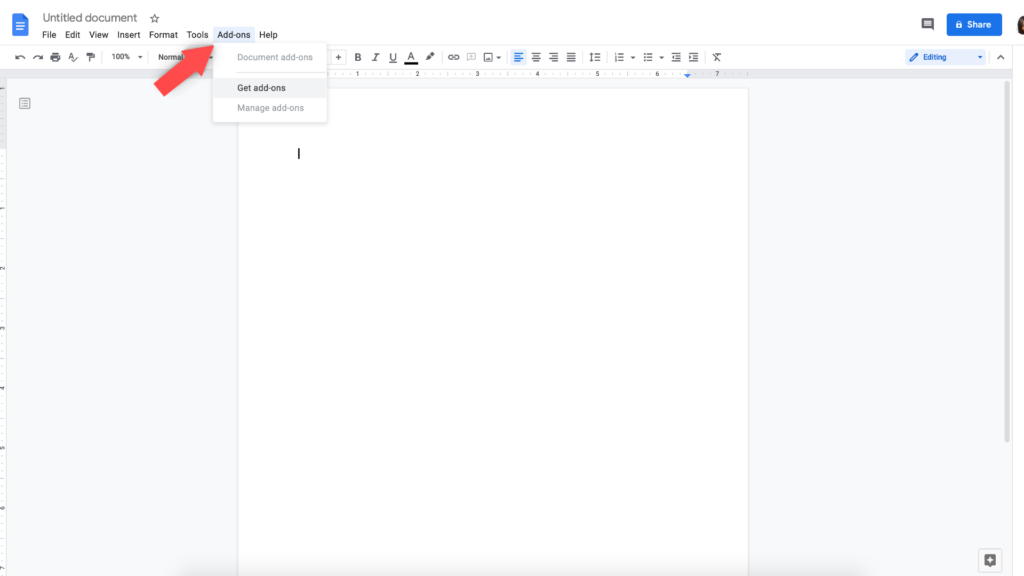Click the undo arrow icon

click(x=20, y=57)
